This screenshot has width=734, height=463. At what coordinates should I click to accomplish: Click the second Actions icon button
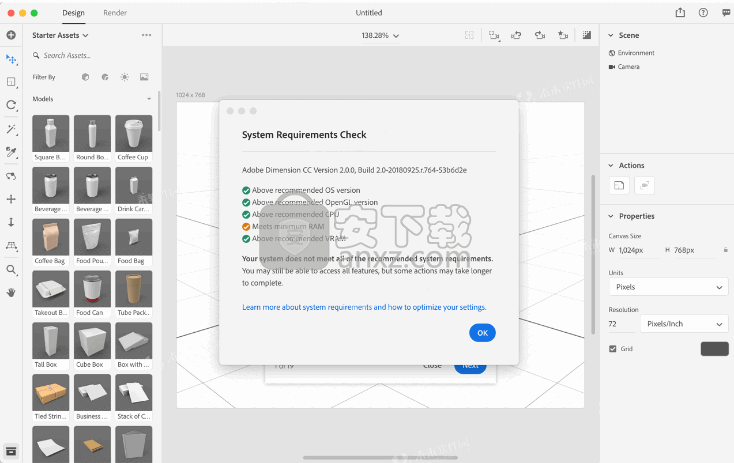point(644,185)
